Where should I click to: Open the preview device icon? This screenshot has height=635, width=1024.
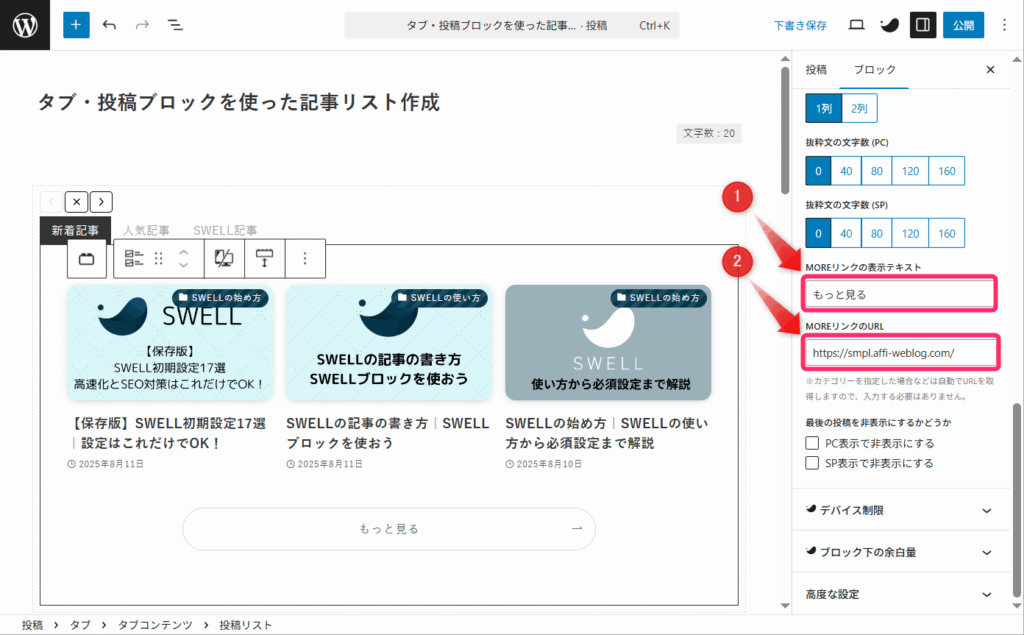pyautogui.click(x=856, y=25)
